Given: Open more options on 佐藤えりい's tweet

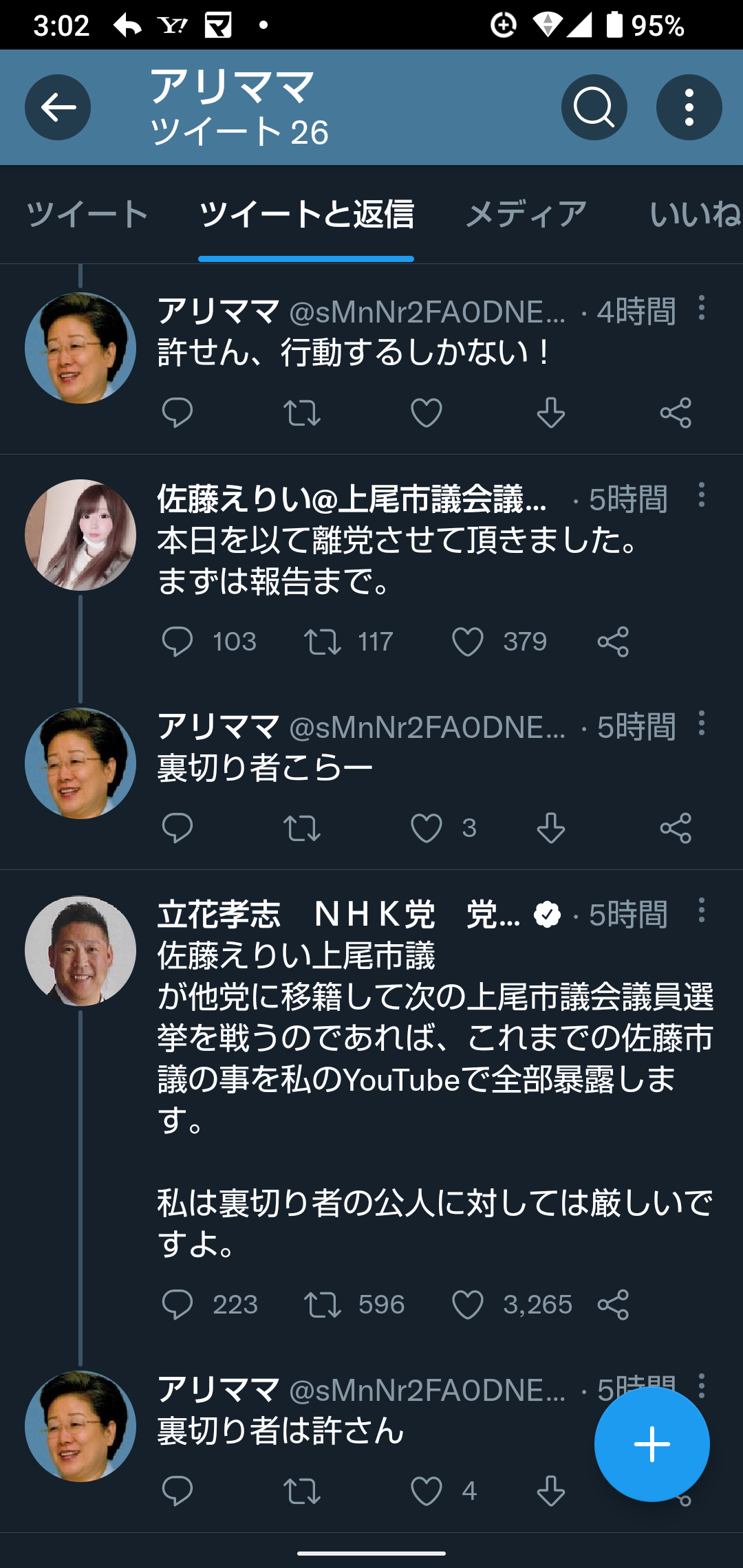Looking at the screenshot, I should [702, 495].
